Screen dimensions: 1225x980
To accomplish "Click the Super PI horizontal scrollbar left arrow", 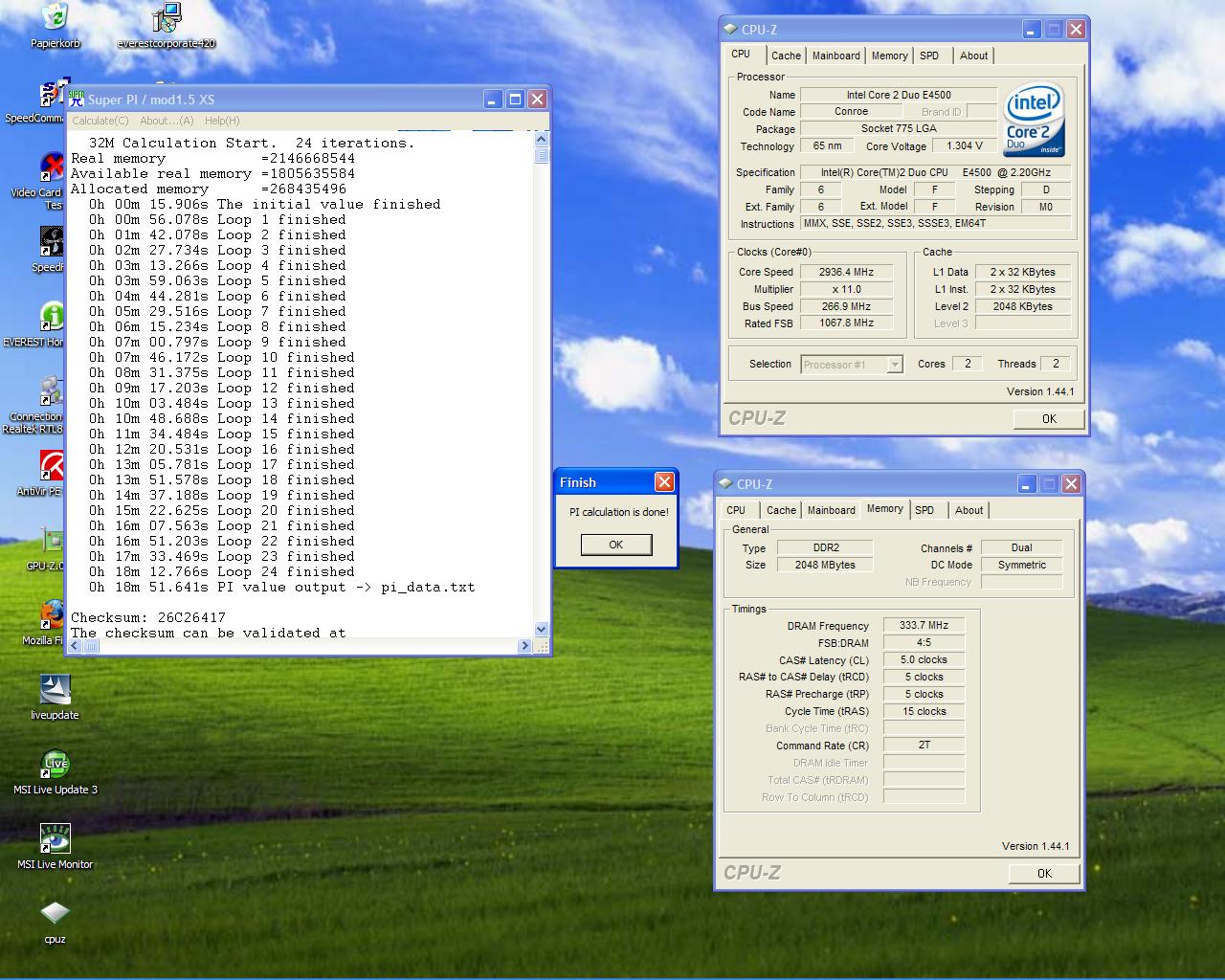I will [76, 646].
